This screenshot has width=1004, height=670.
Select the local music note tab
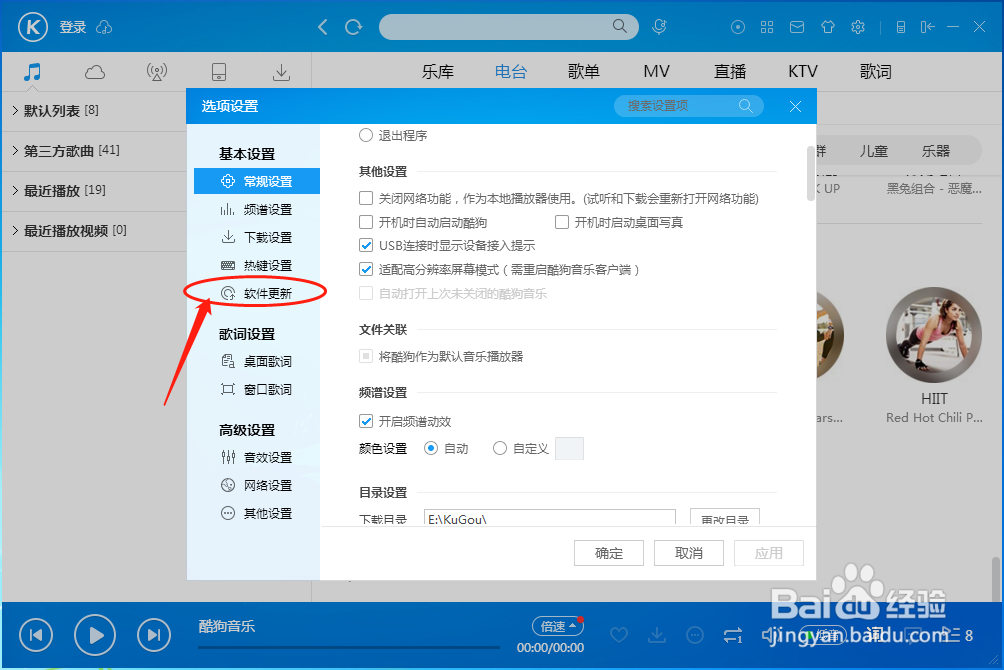coord(32,72)
